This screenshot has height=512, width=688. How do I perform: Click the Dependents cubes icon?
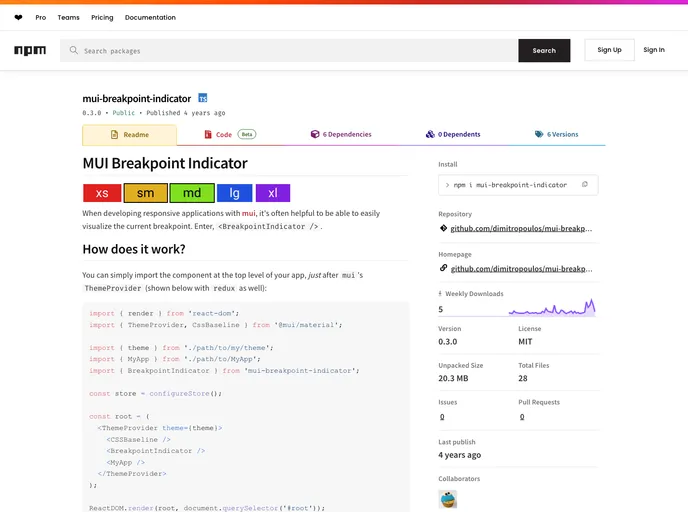tap(430, 134)
